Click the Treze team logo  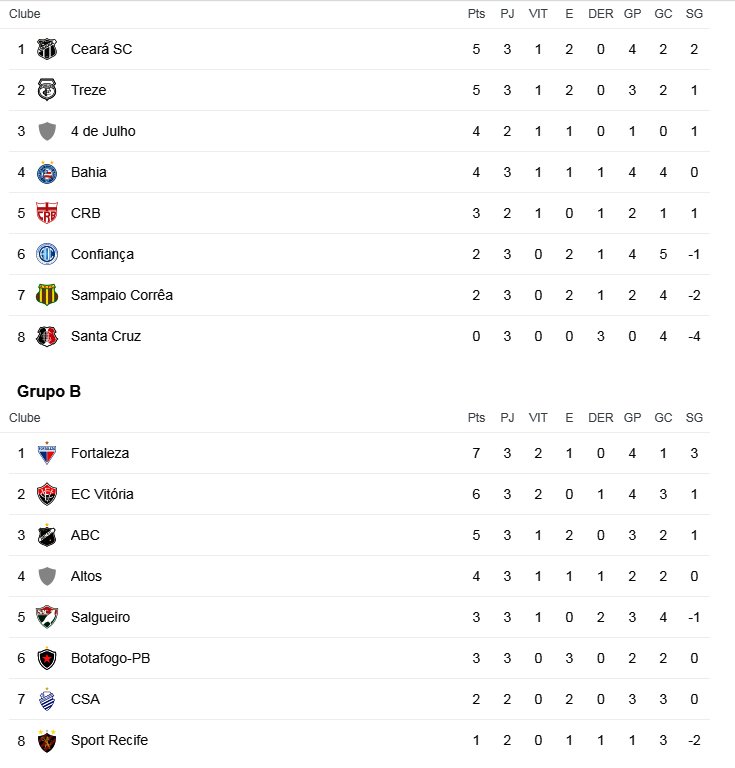tap(47, 90)
